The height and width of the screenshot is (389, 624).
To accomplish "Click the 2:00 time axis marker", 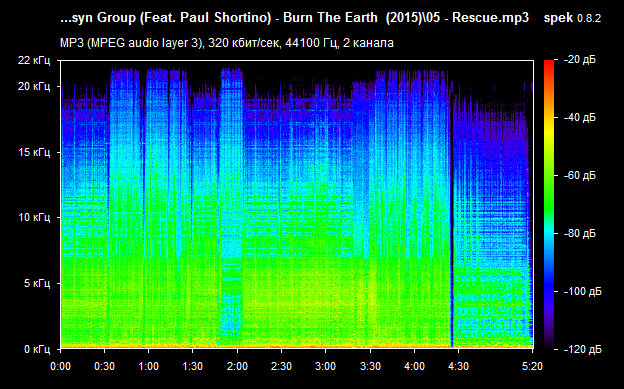I will (237, 366).
